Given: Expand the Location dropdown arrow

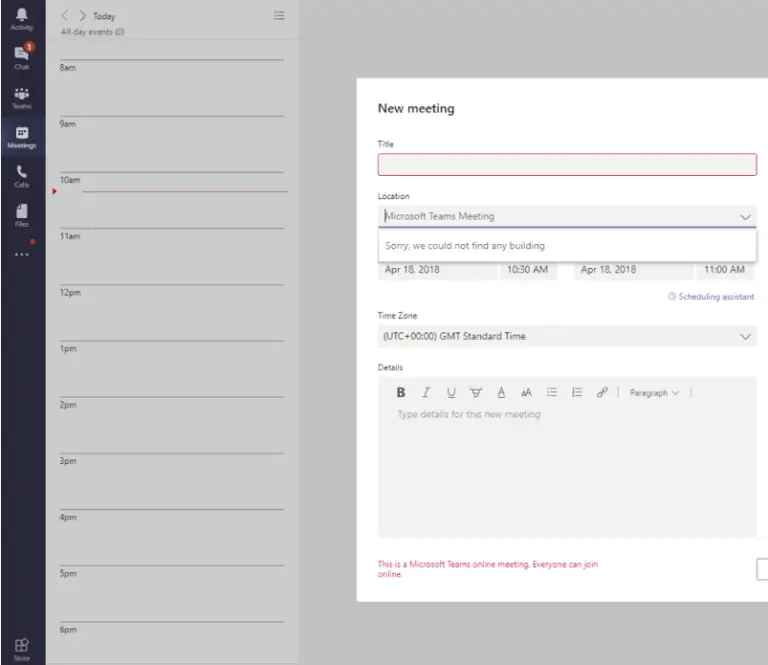Looking at the screenshot, I should tap(745, 216).
